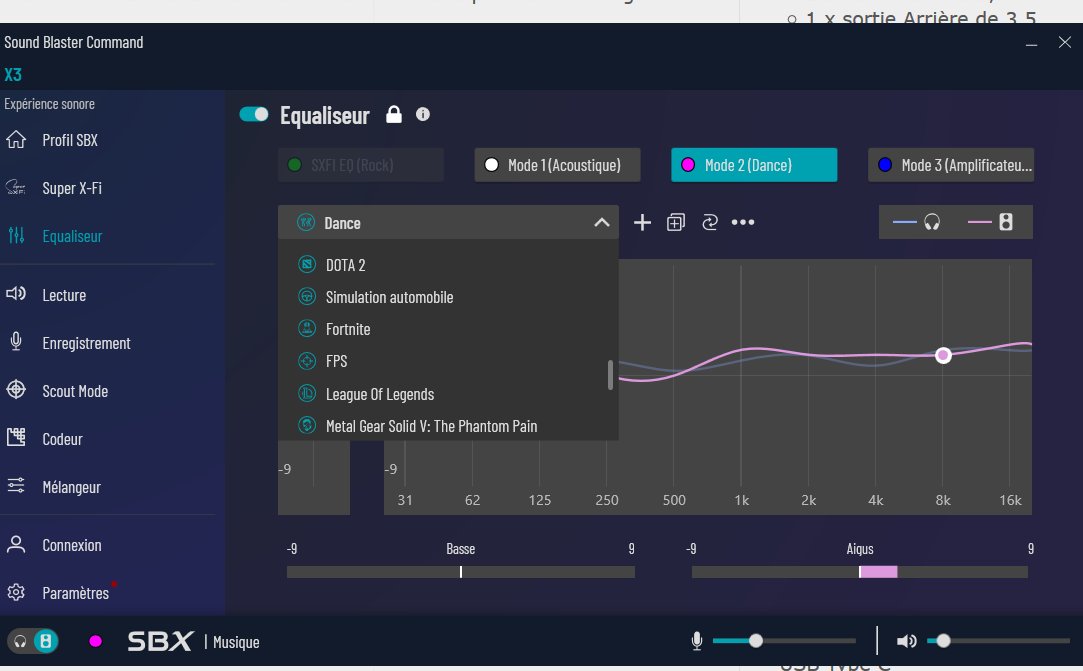Collapse the Dance preset dropdown
Screen dimensions: 1083x671
click(601, 223)
